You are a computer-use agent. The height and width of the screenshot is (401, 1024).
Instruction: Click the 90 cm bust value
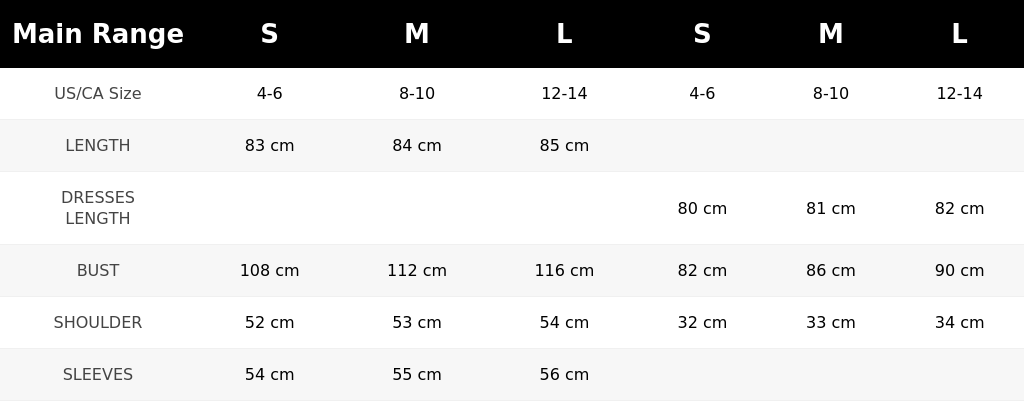pyautogui.click(x=959, y=270)
